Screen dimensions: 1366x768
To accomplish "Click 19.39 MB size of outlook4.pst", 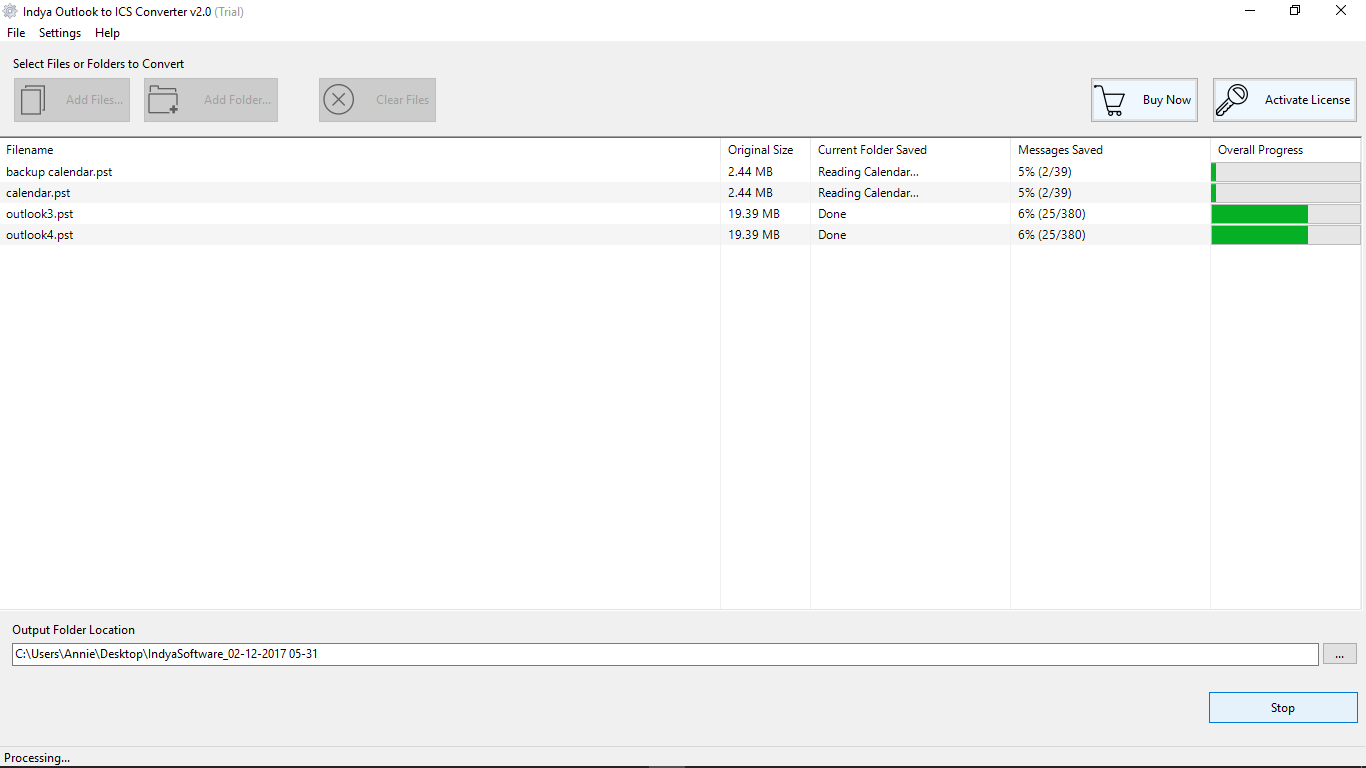I will pyautogui.click(x=754, y=235).
